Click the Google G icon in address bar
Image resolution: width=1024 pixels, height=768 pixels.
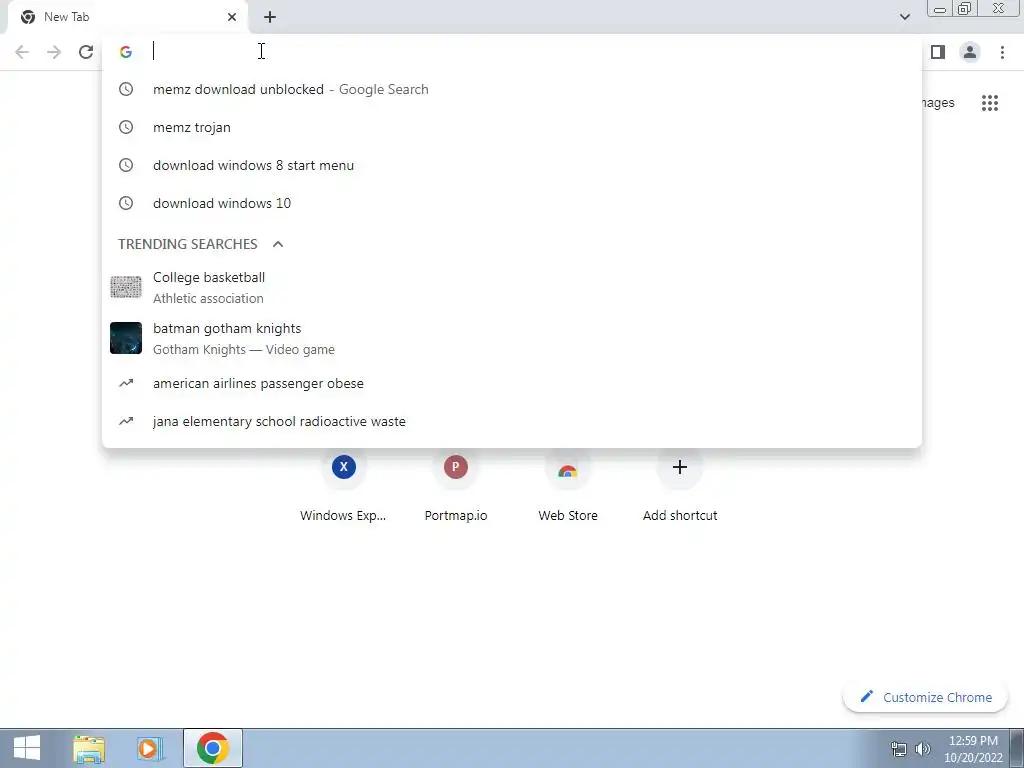click(x=126, y=52)
